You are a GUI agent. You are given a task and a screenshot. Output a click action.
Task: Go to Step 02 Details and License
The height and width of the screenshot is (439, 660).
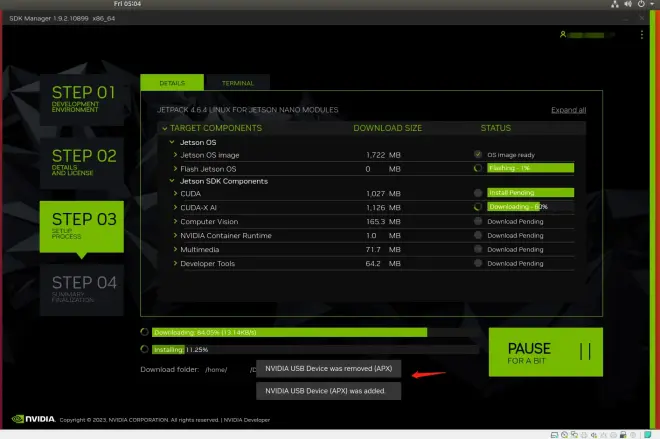pyautogui.click(x=82, y=163)
